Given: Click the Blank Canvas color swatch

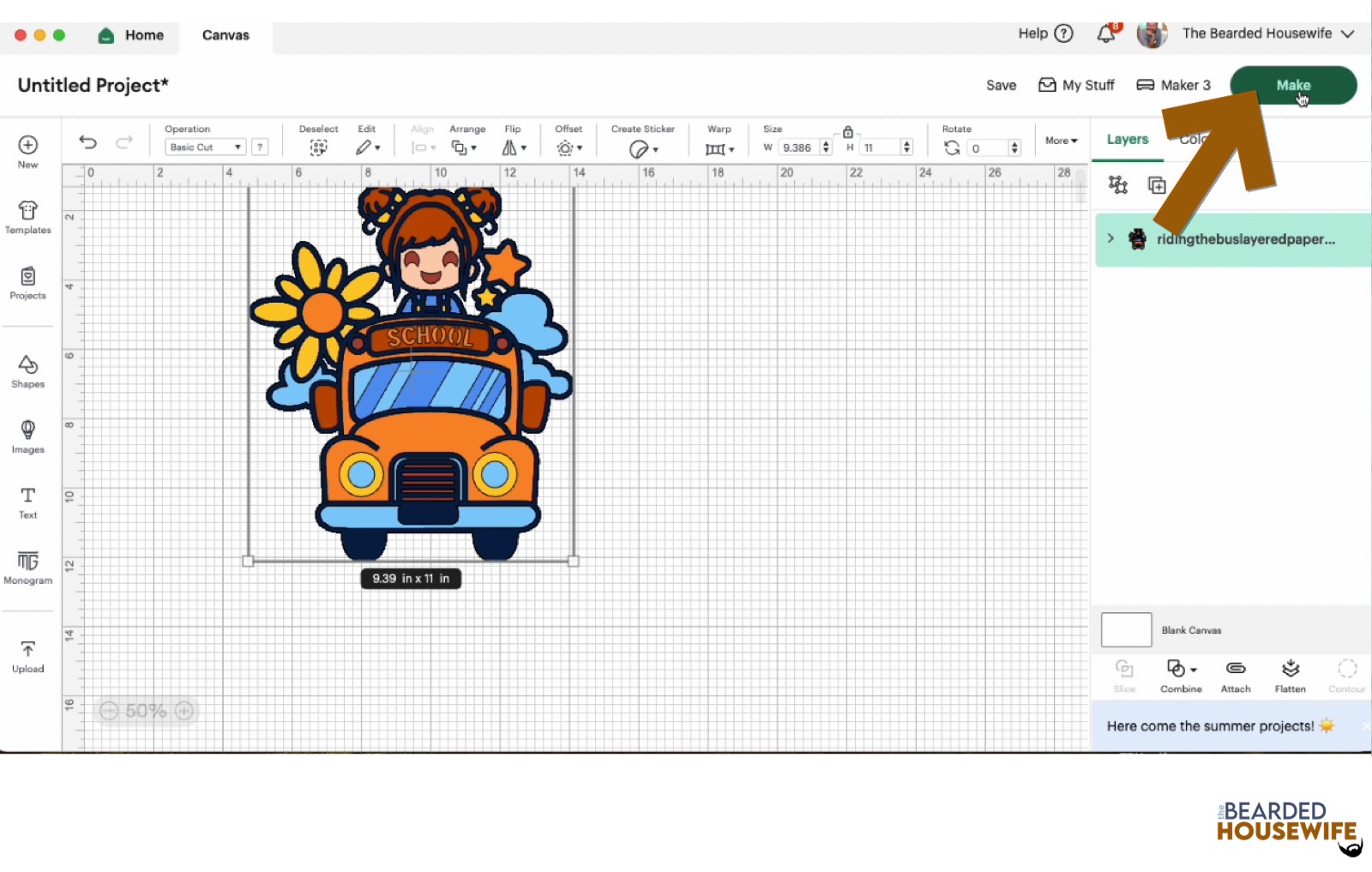Looking at the screenshot, I should [1126, 630].
